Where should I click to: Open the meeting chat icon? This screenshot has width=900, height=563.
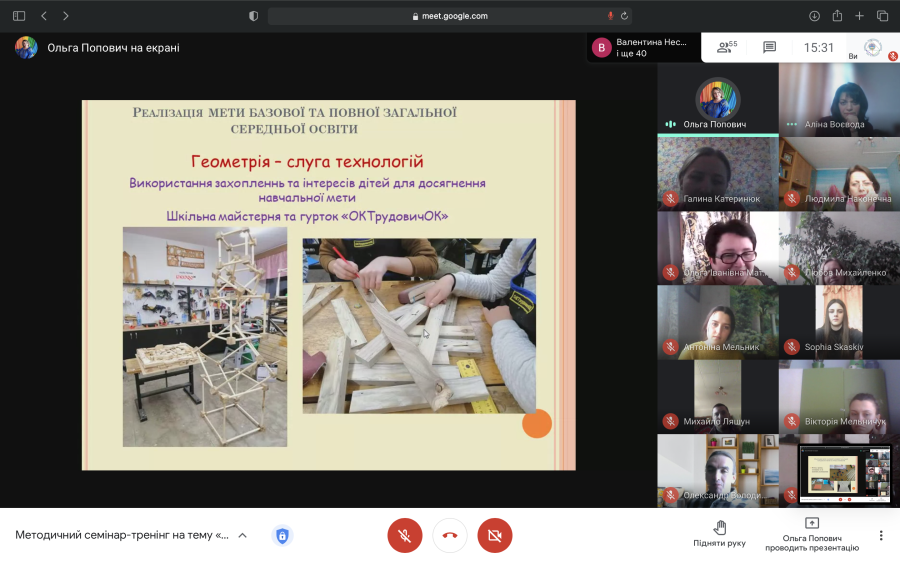pyautogui.click(x=769, y=47)
